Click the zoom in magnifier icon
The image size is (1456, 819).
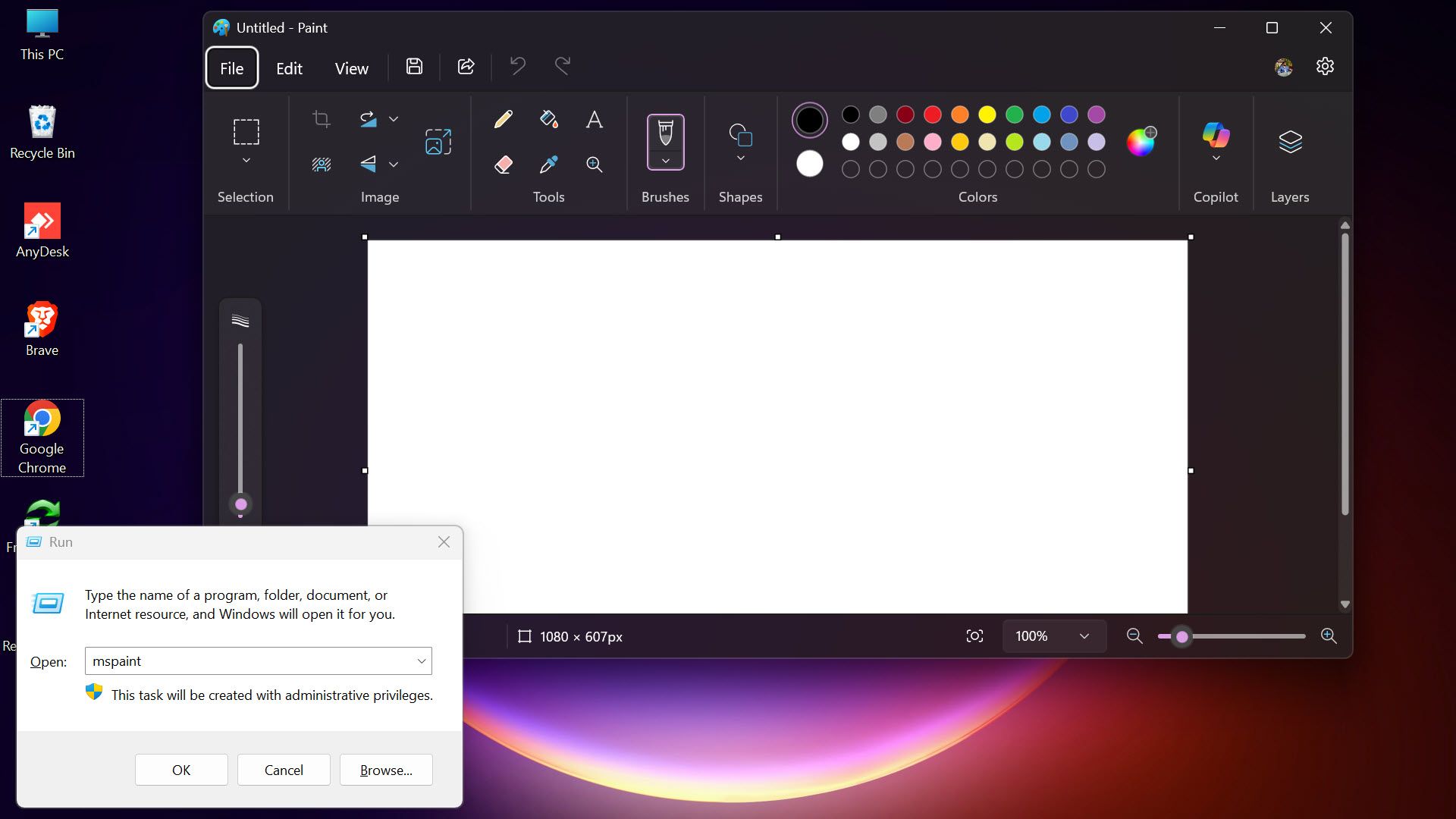[x=1329, y=636]
